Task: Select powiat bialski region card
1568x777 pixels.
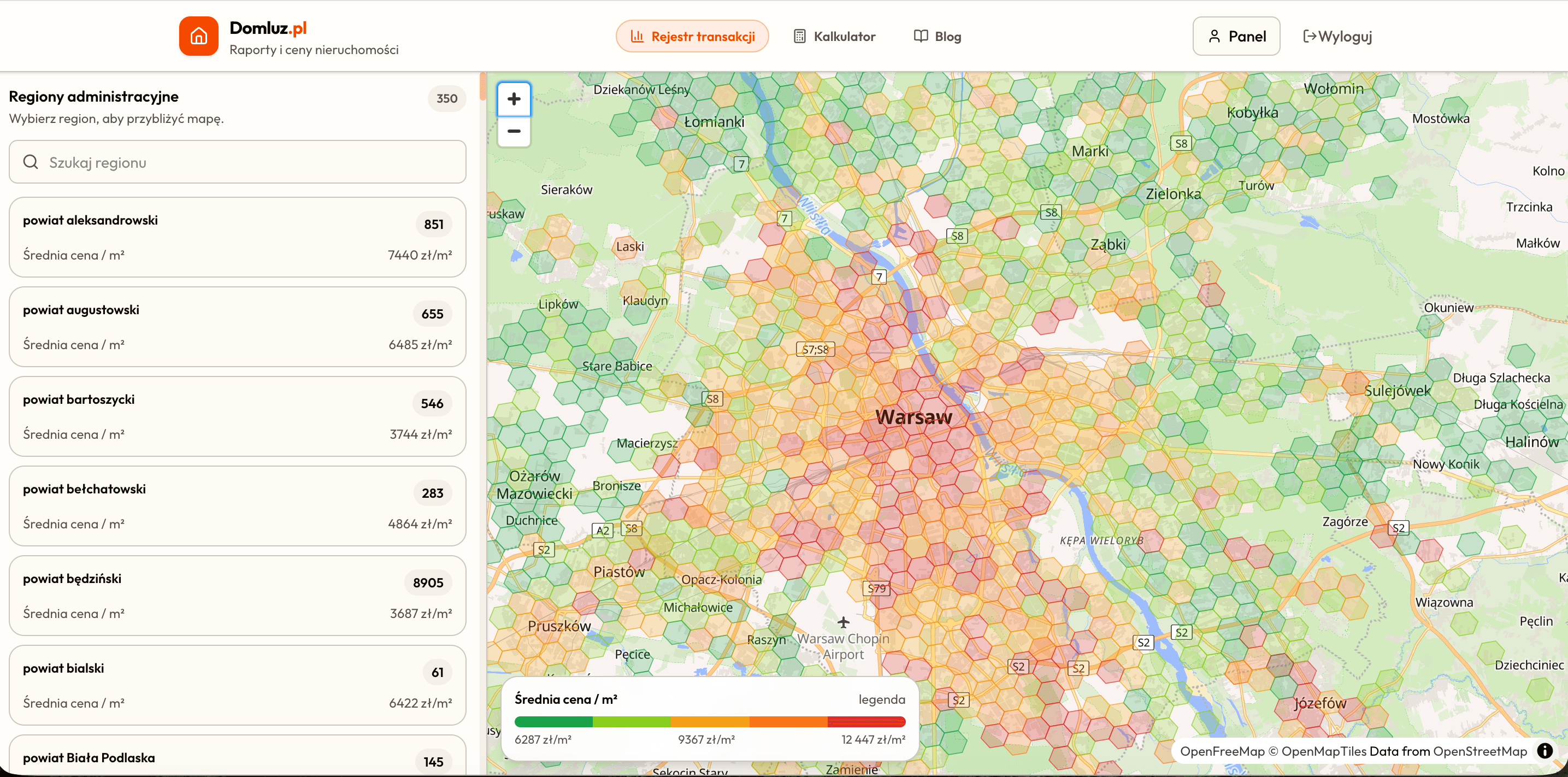Action: pyautogui.click(x=238, y=685)
